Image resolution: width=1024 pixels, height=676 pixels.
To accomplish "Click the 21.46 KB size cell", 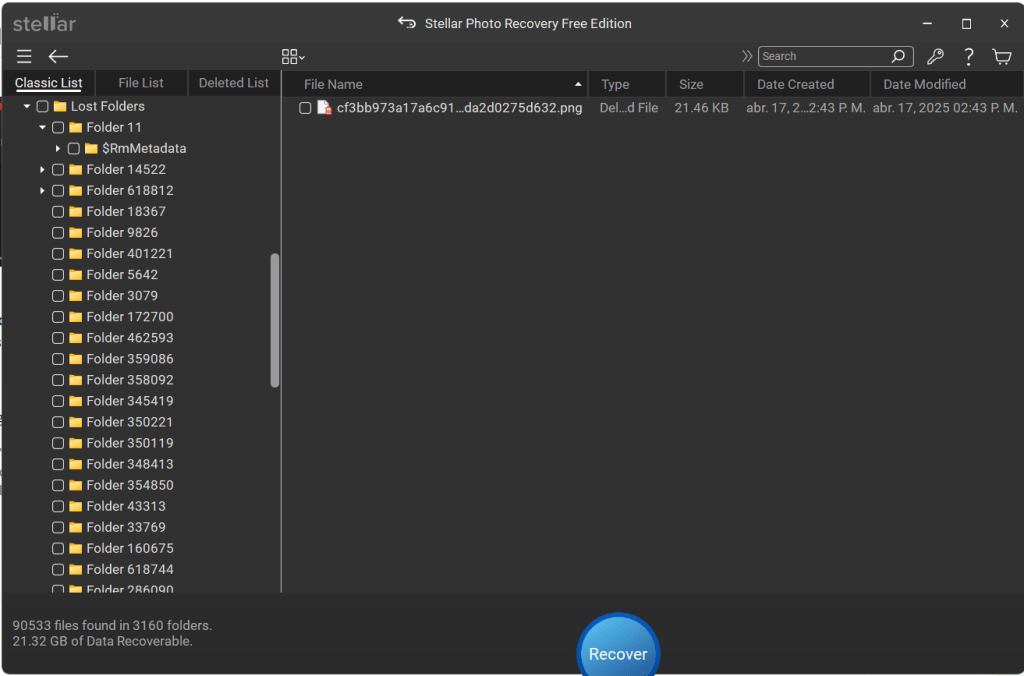I will (701, 108).
